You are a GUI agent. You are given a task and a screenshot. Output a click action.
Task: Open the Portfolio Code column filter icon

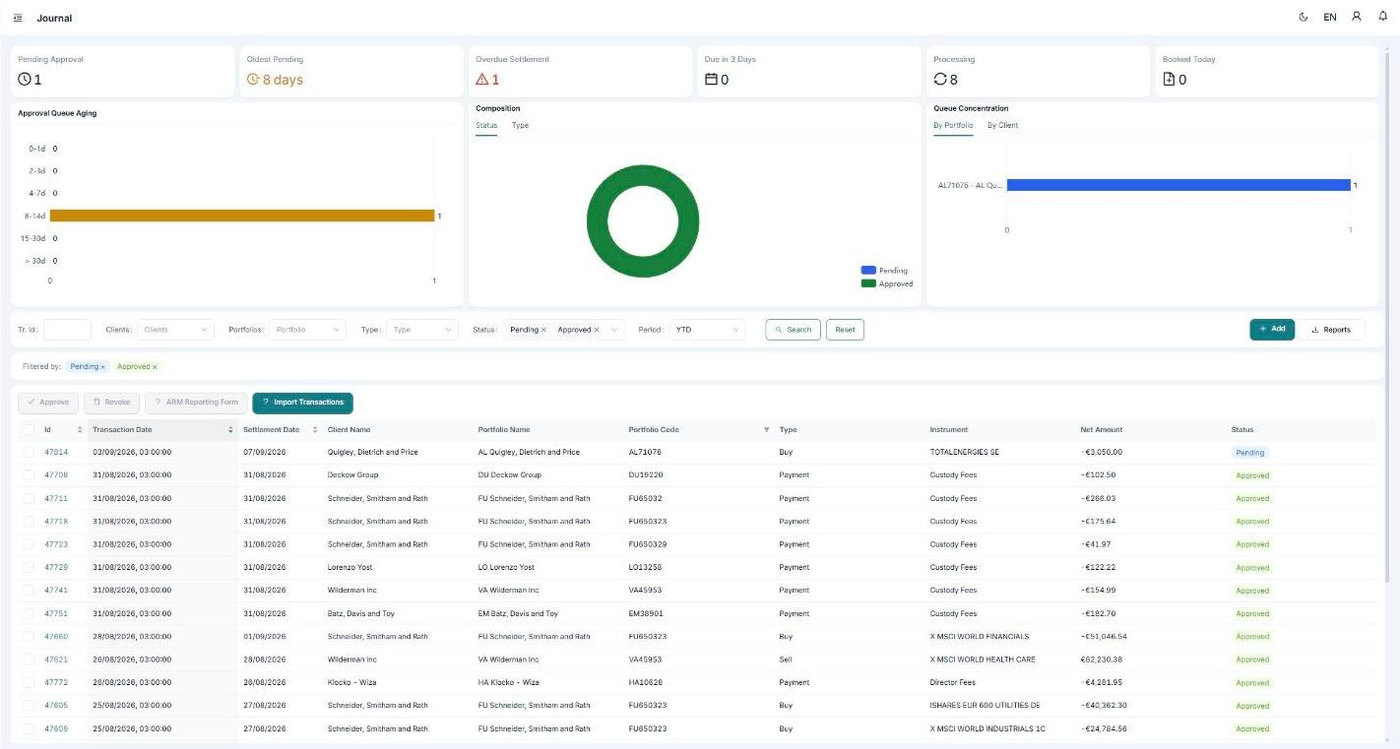[x=767, y=430]
